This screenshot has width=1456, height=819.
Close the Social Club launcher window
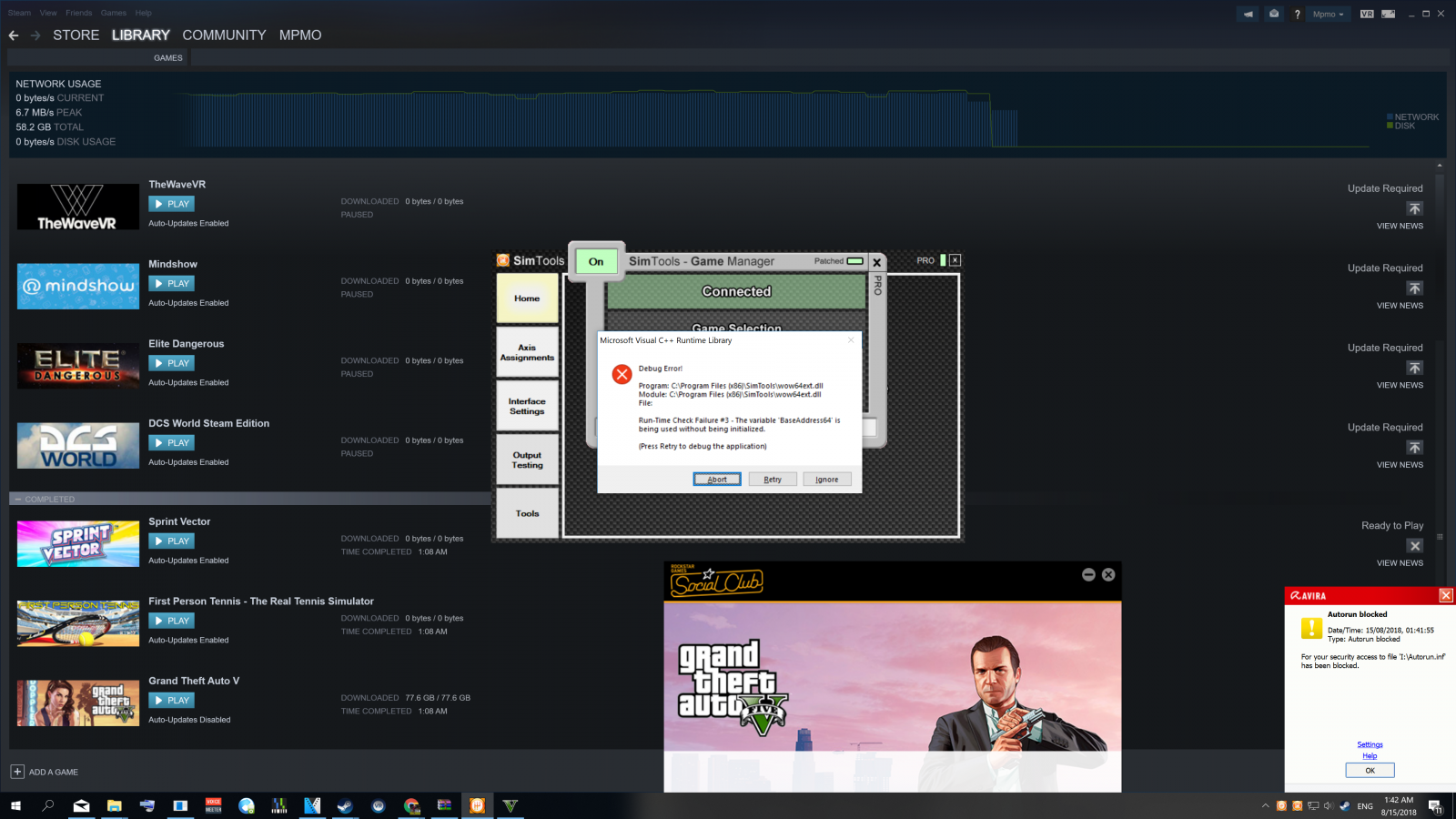point(1108,574)
